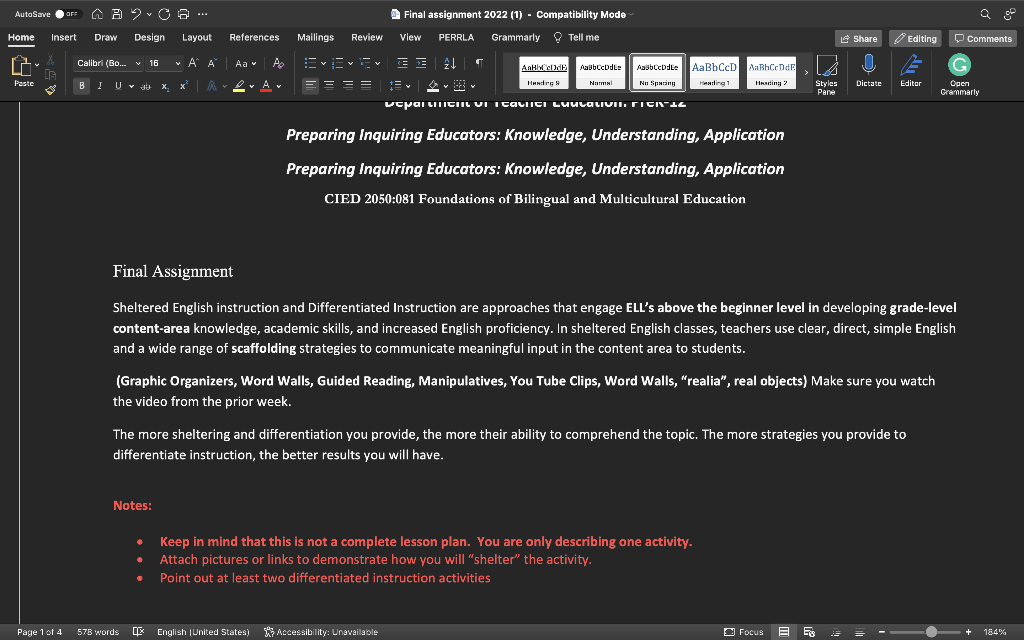Show paragraph marks with the pilcrow icon

[477, 63]
